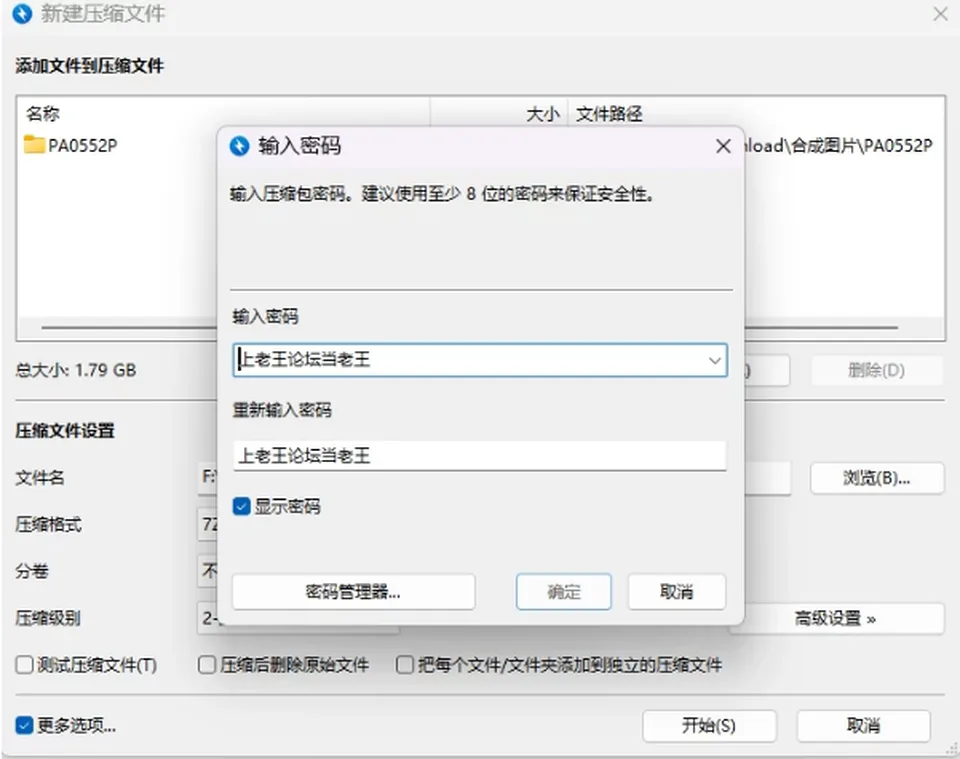Open 高级设置 expander button
This screenshot has width=960, height=759.
click(x=836, y=619)
